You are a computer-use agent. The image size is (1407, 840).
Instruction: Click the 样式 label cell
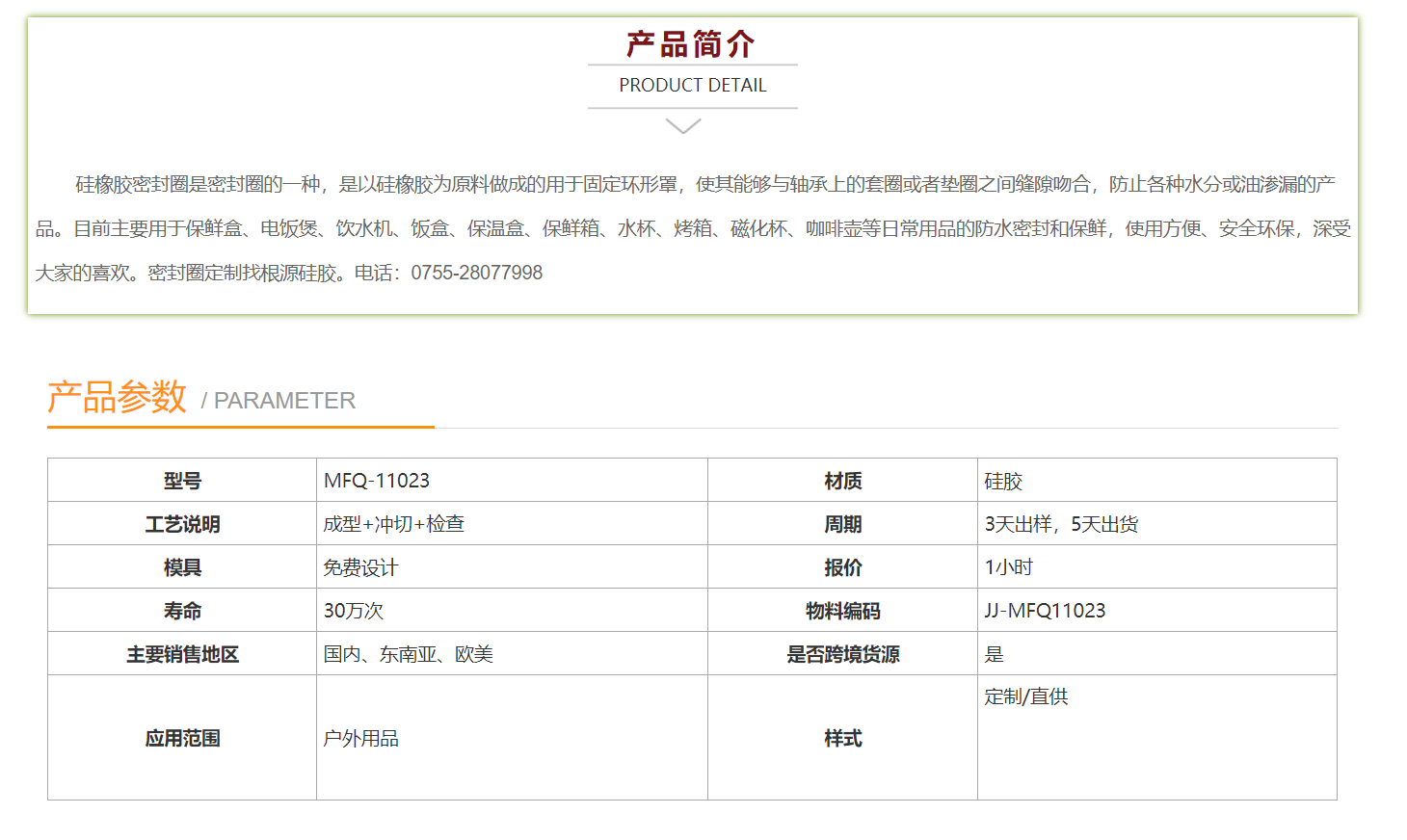pos(843,738)
